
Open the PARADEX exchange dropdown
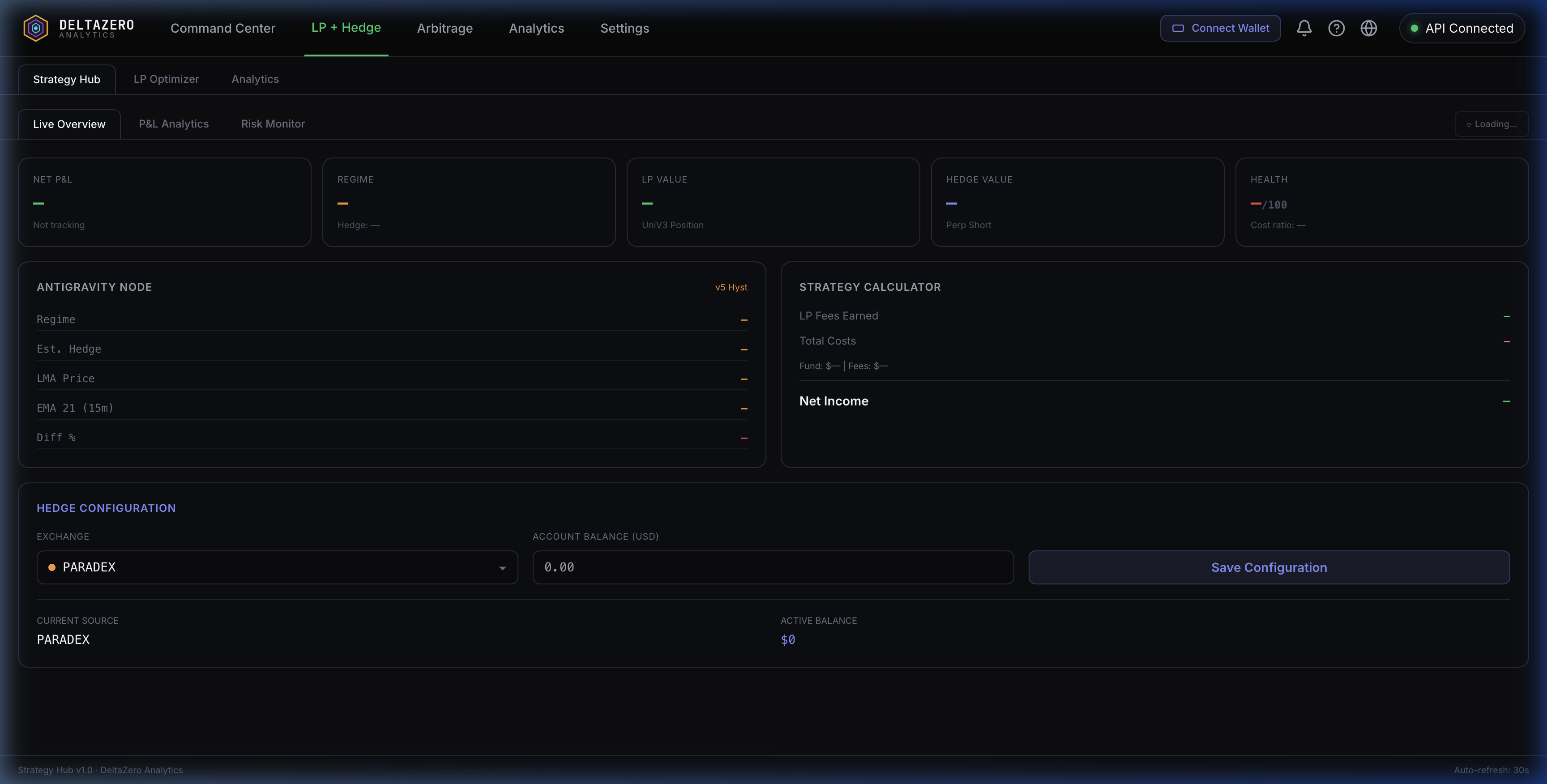[276, 567]
